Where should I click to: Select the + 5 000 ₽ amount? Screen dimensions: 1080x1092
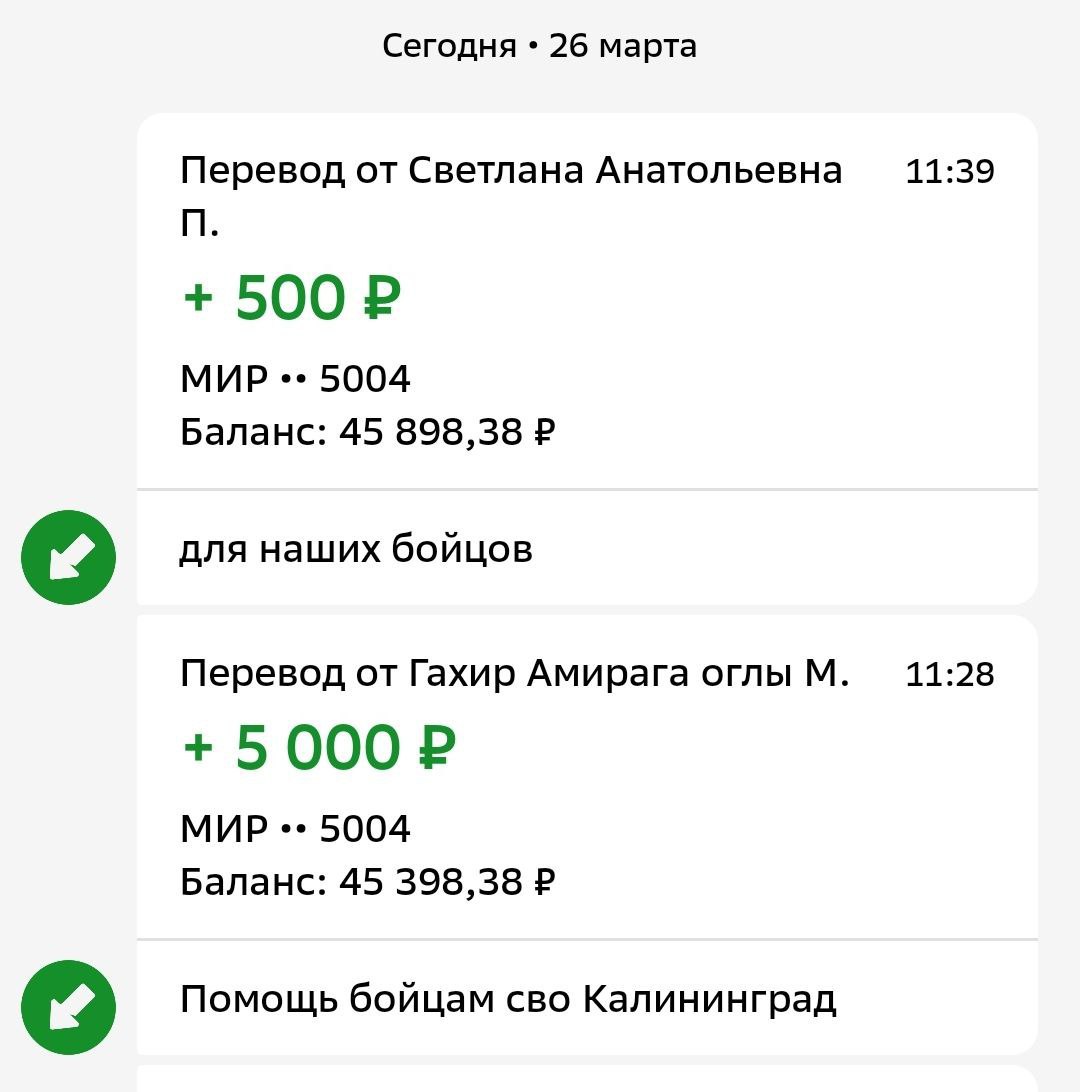pos(319,747)
